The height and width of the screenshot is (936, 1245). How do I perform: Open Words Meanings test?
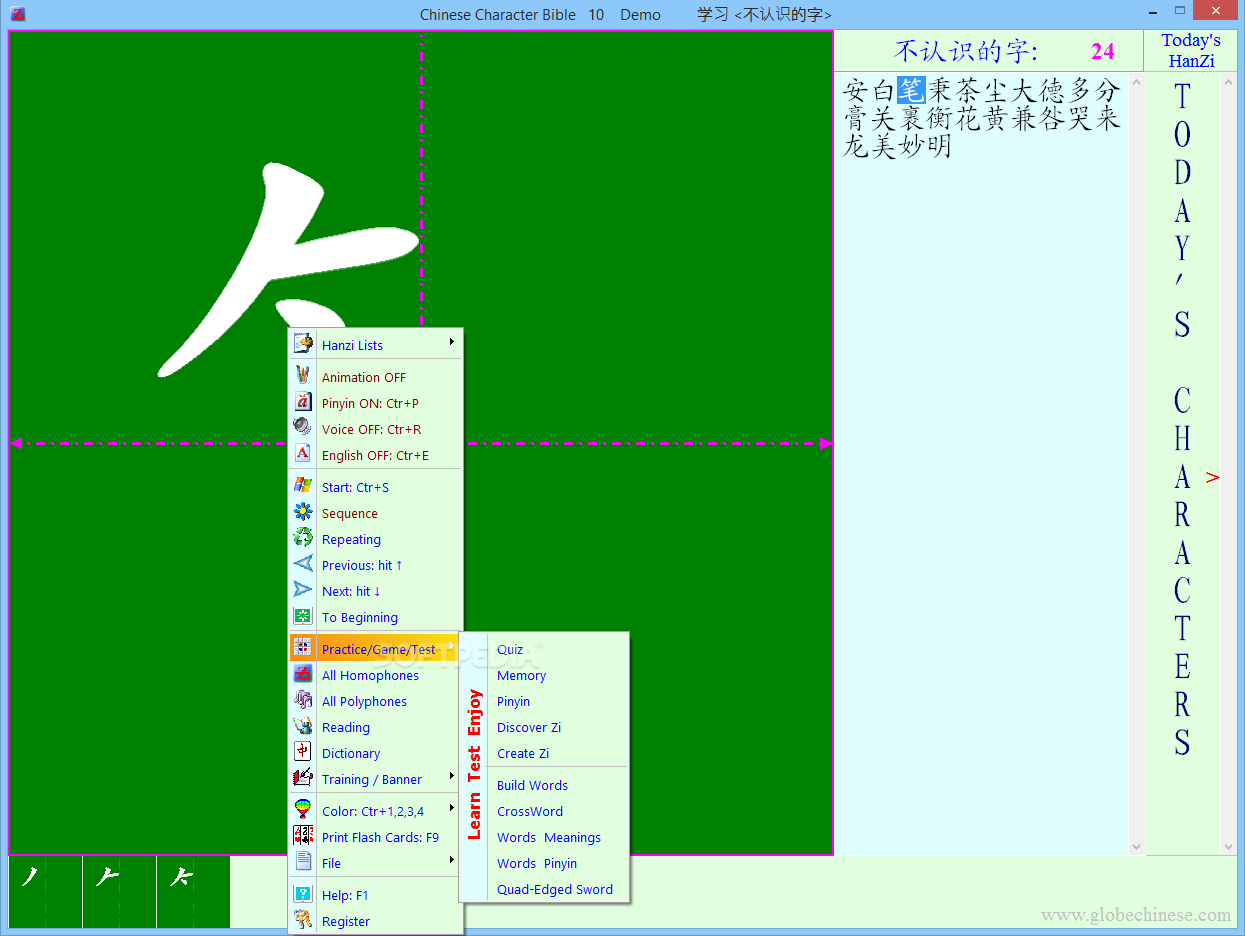click(x=549, y=837)
